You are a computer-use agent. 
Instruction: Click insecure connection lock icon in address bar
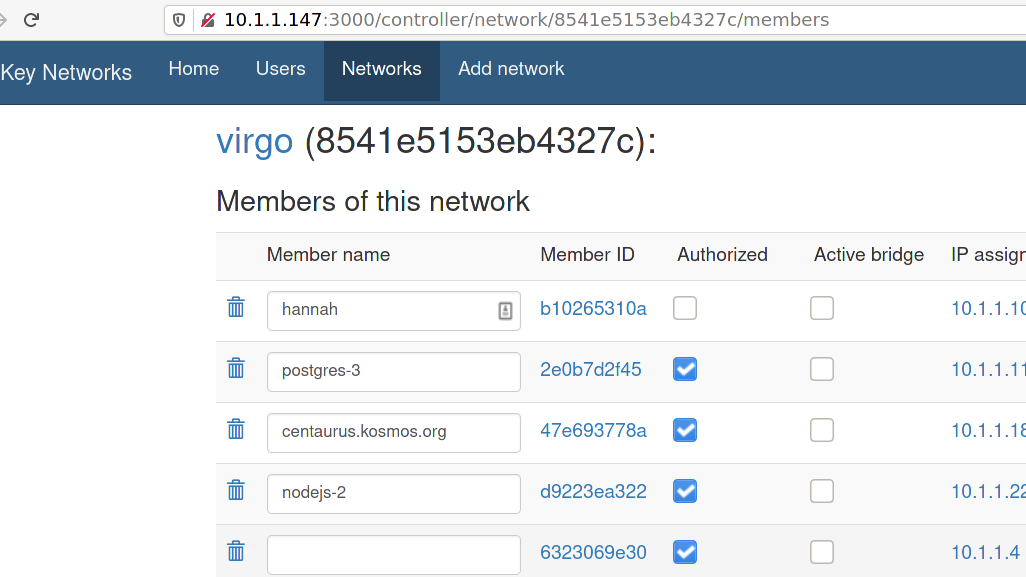pos(208,20)
